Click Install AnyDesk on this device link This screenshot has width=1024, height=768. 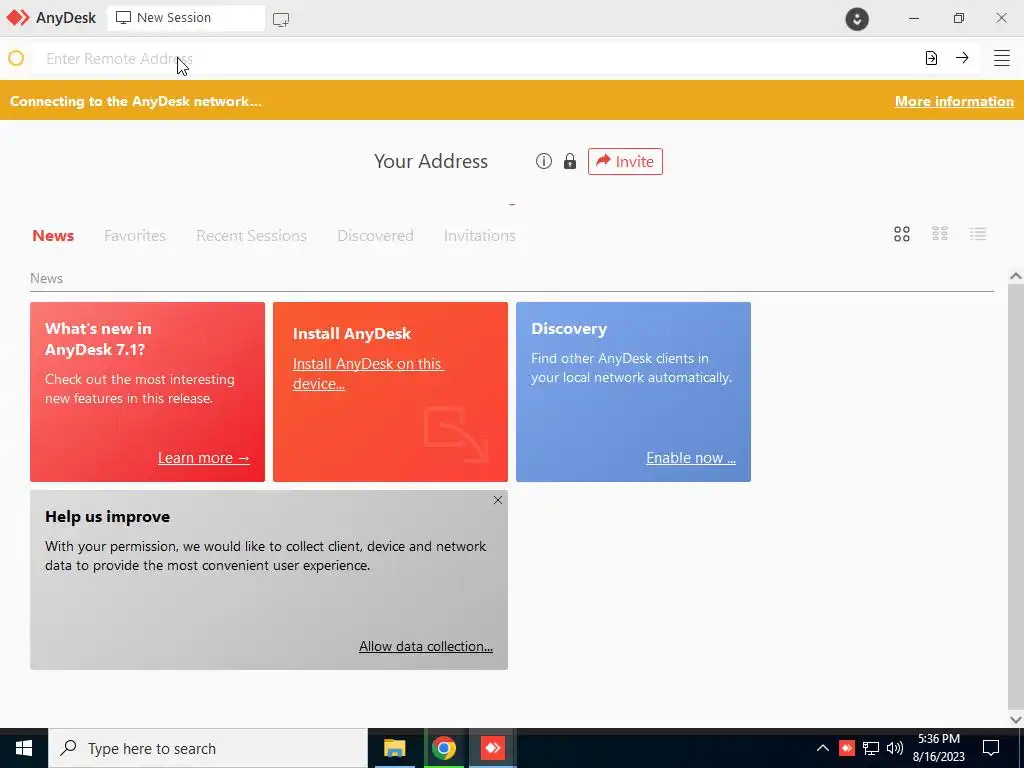point(368,374)
